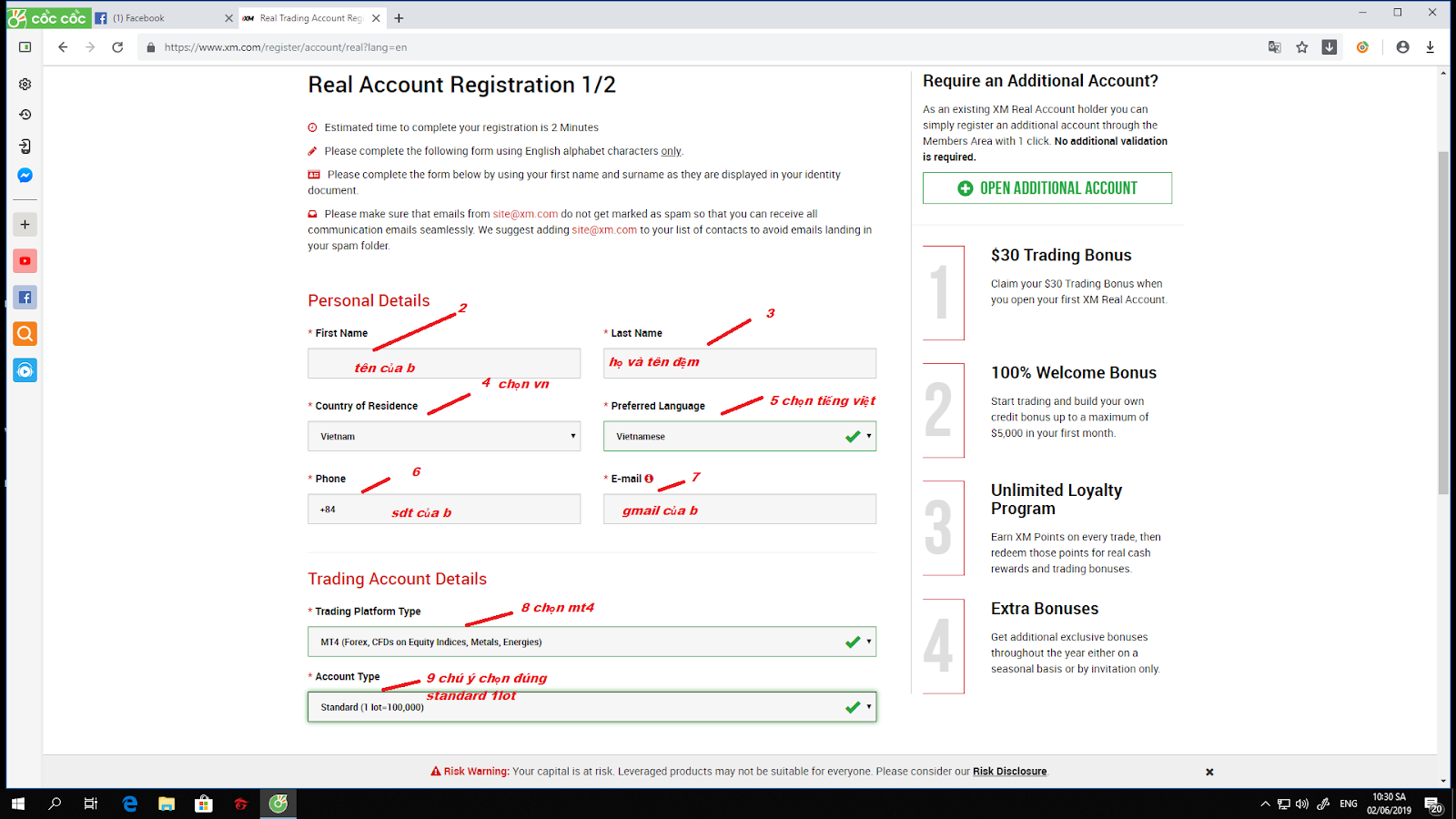1456x819 pixels.
Task: Open Windows taskbar search
Action: point(55,804)
